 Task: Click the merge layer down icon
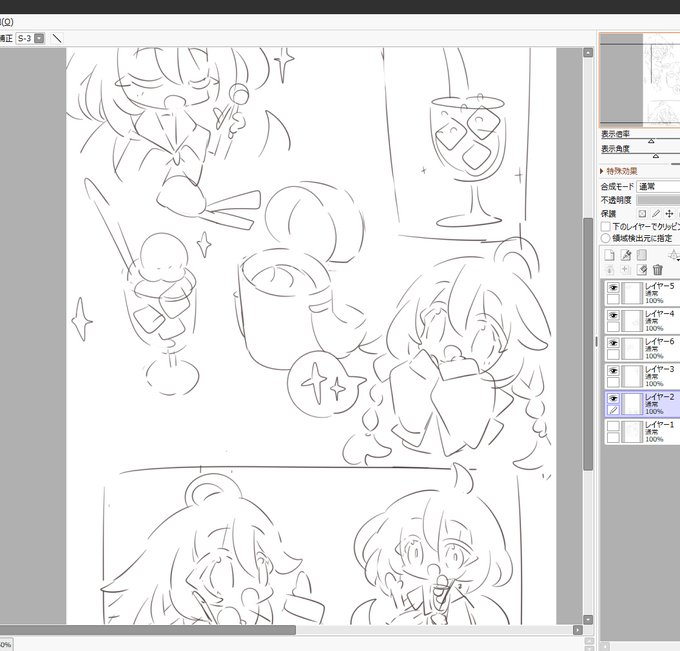pos(626,270)
